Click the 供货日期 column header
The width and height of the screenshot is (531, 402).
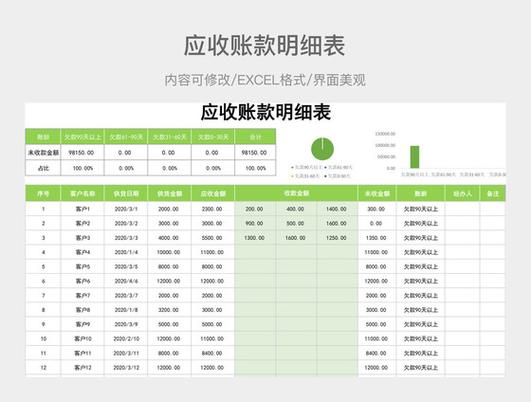click(126, 194)
